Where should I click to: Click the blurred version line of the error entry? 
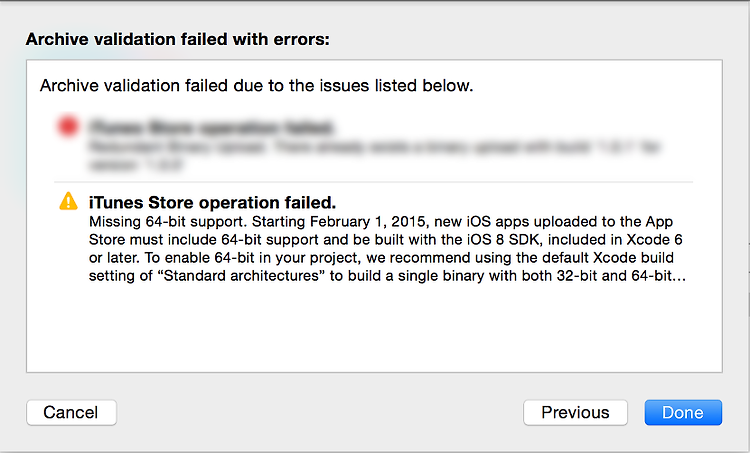click(136, 165)
